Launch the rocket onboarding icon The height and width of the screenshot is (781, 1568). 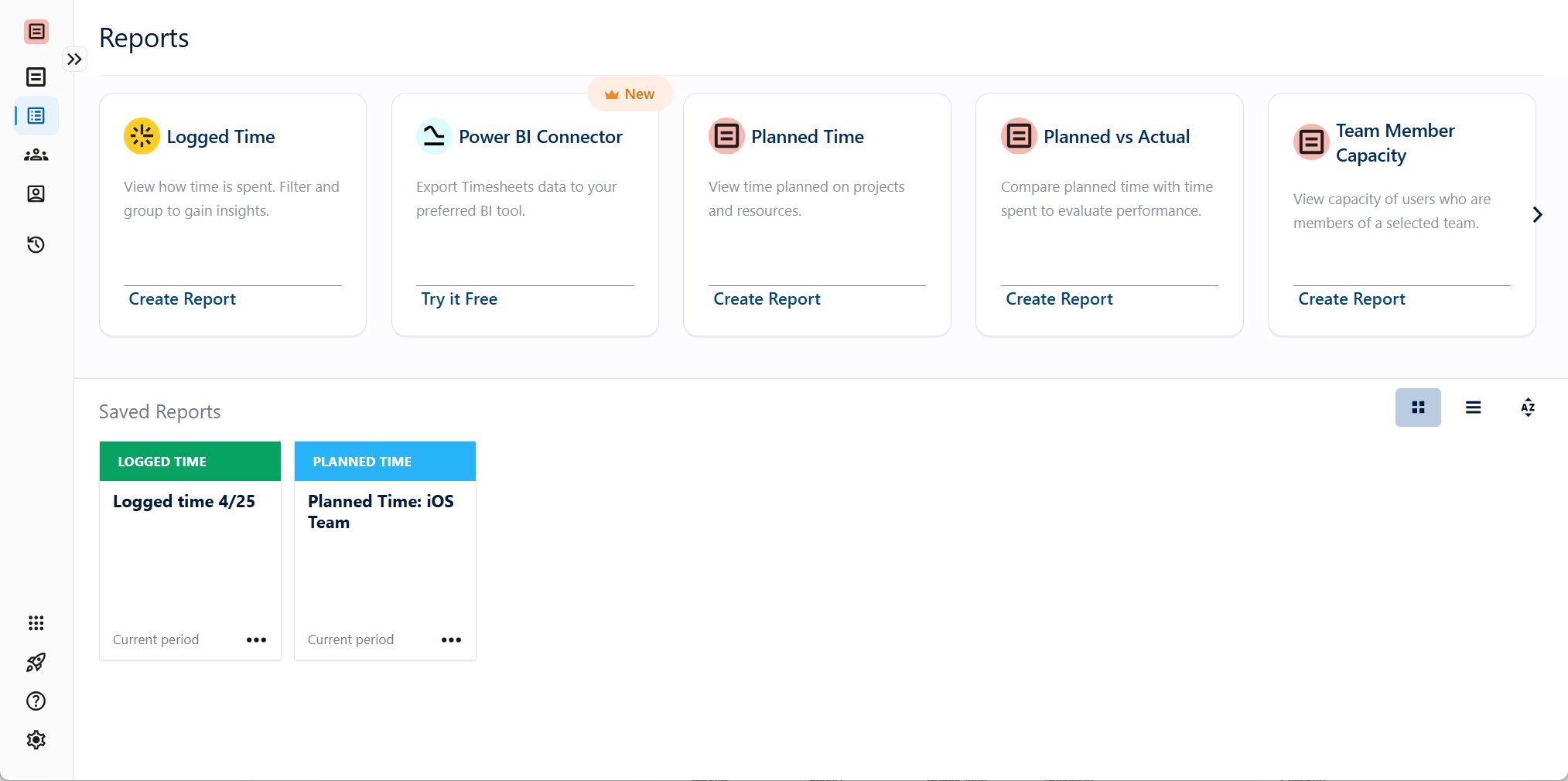[36, 663]
